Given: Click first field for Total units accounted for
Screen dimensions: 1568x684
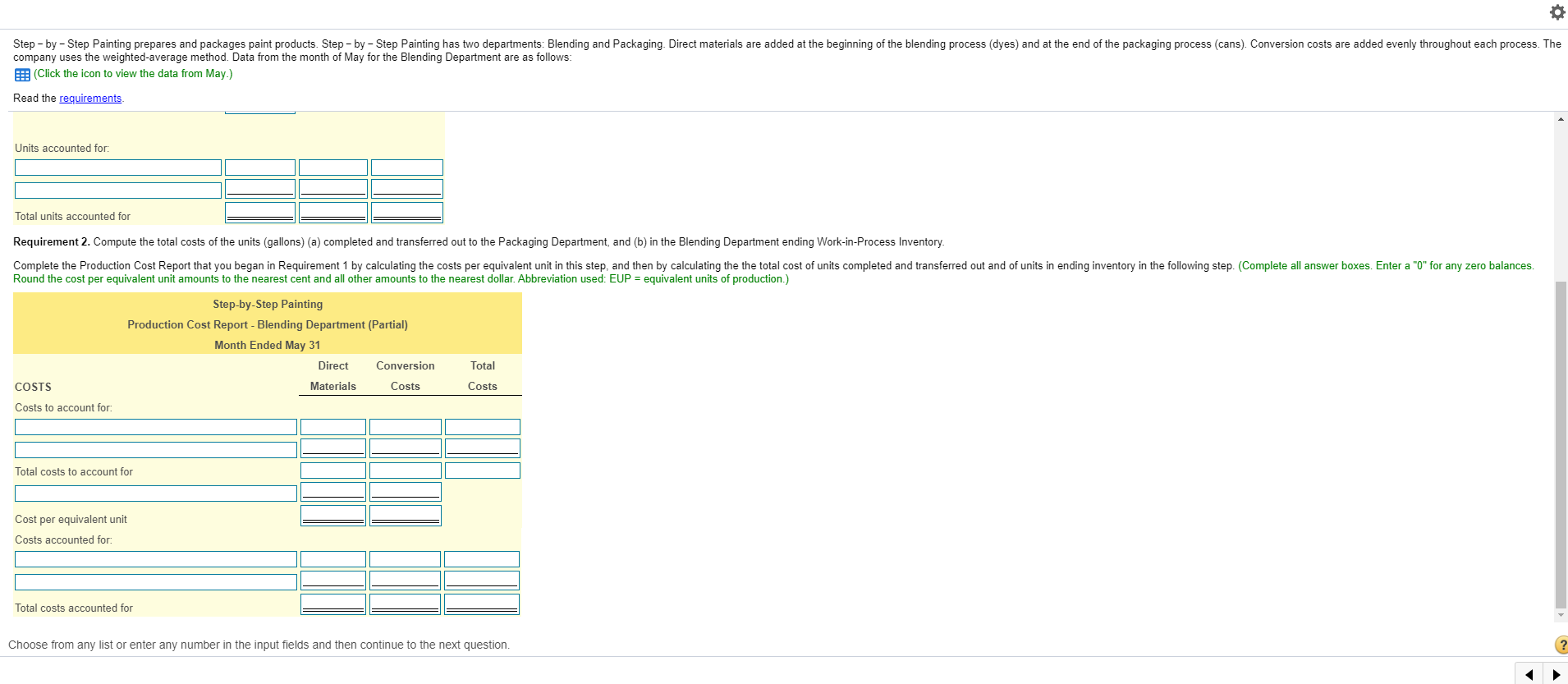Looking at the screenshot, I should pyautogui.click(x=260, y=213).
